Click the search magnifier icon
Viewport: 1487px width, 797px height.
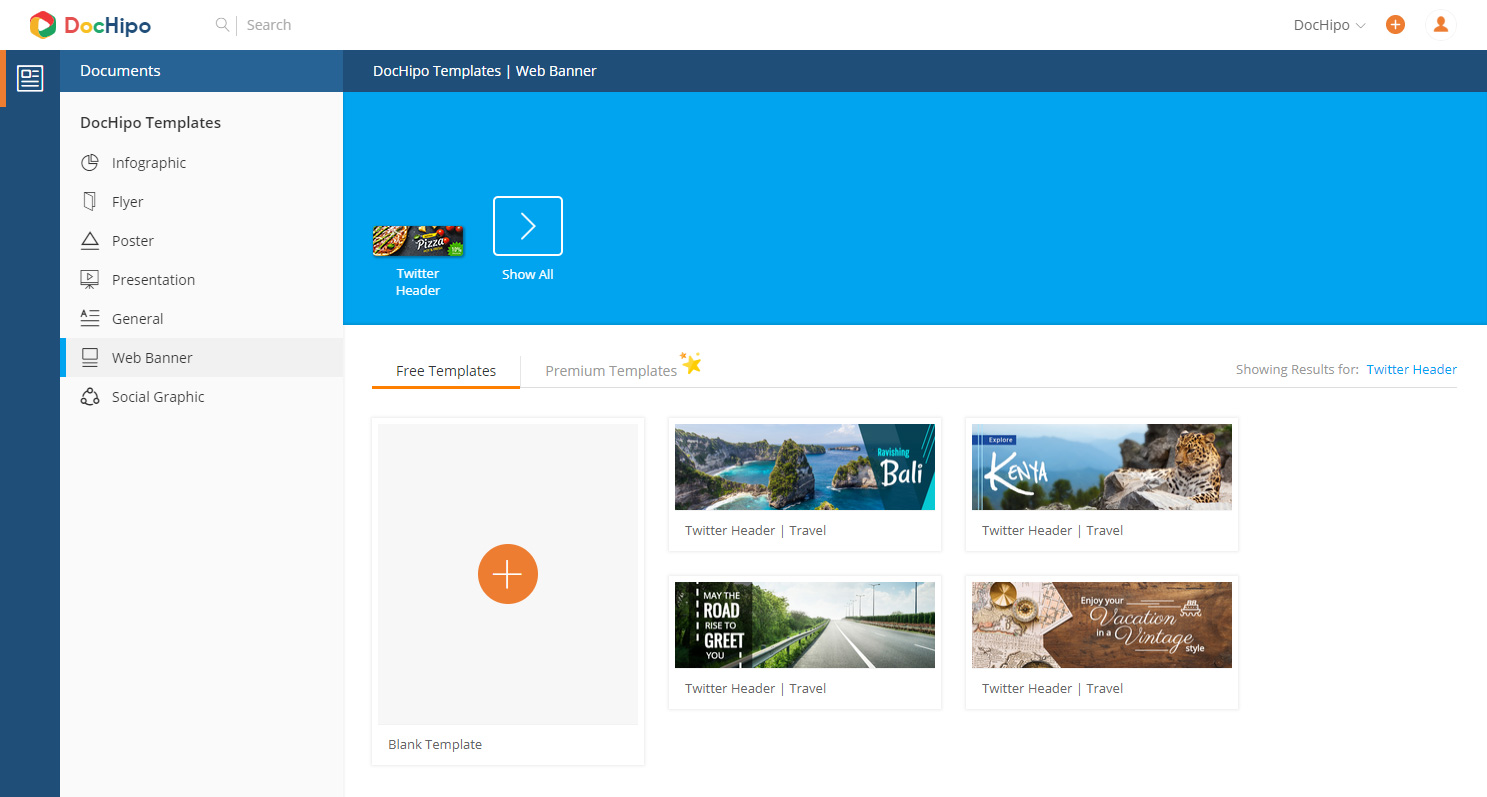222,24
